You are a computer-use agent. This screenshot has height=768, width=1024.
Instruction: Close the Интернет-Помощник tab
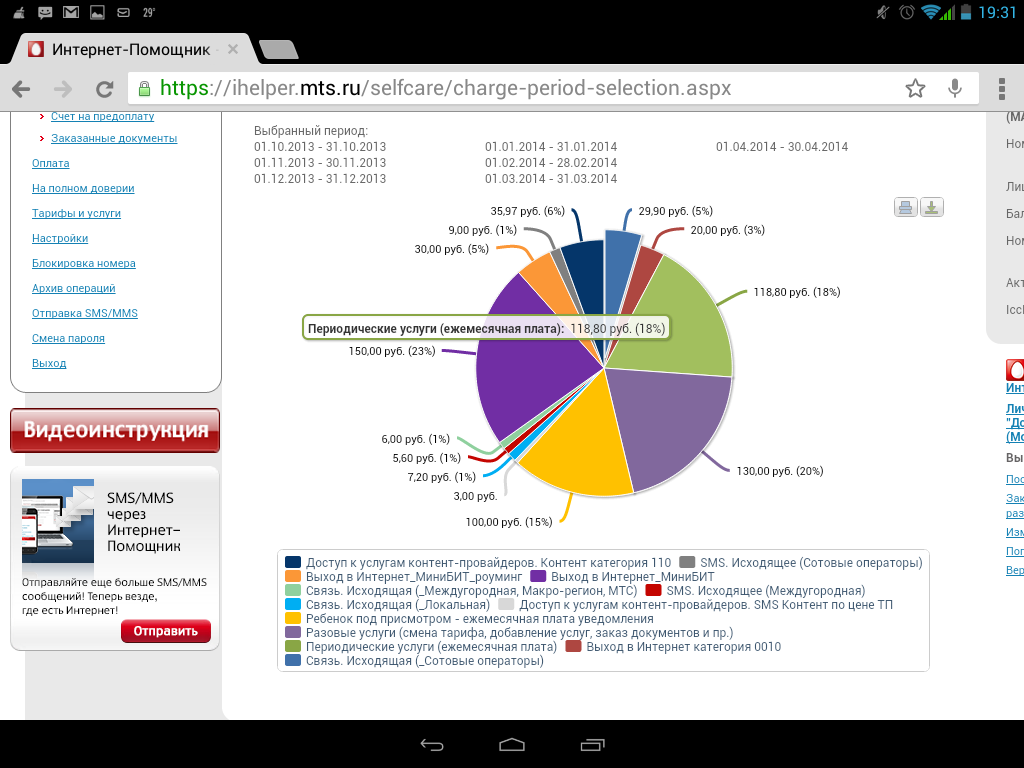click(x=232, y=49)
